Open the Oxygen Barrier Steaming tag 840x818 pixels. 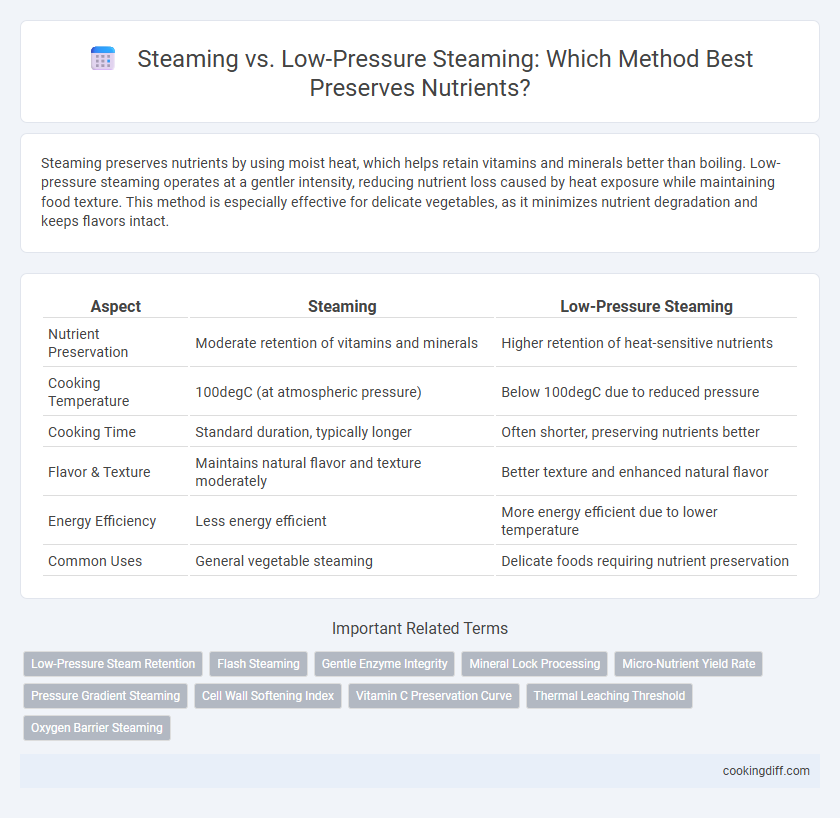click(x=97, y=728)
